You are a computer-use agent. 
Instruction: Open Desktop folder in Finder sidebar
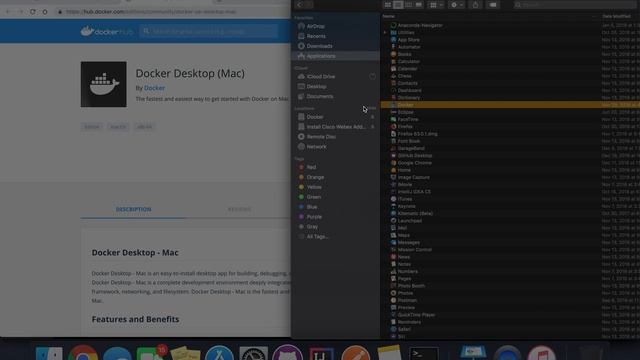click(x=316, y=87)
